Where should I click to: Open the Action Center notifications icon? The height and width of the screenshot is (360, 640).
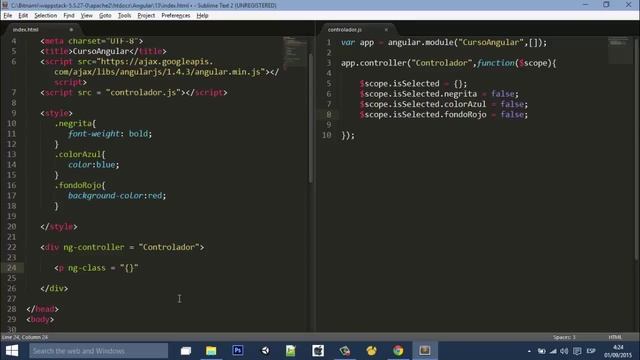(x=577, y=351)
